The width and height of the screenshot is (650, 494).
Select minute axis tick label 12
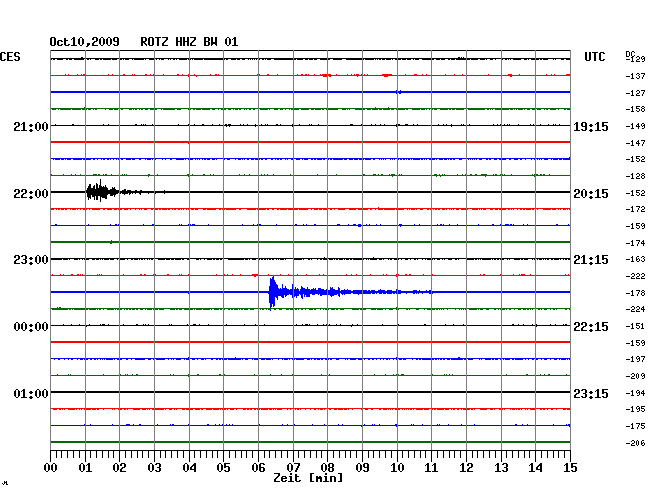[x=466, y=468]
